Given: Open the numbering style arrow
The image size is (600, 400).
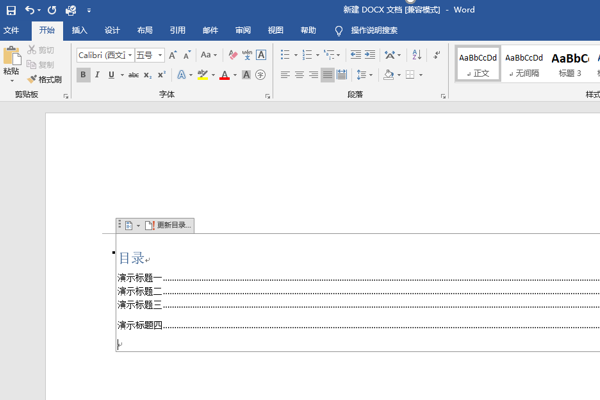Looking at the screenshot, I should 318,55.
